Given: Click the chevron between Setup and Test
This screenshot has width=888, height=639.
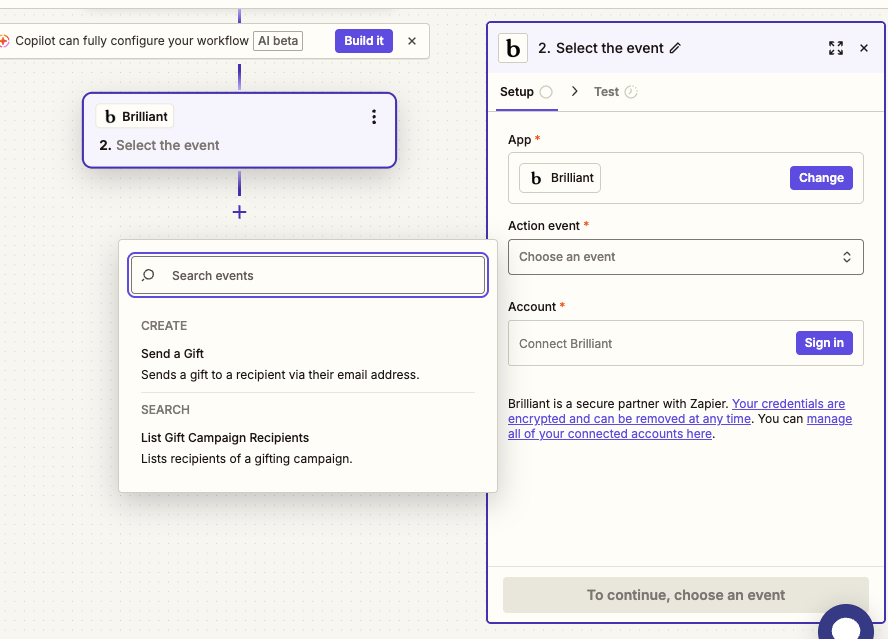Looking at the screenshot, I should click(x=574, y=92).
